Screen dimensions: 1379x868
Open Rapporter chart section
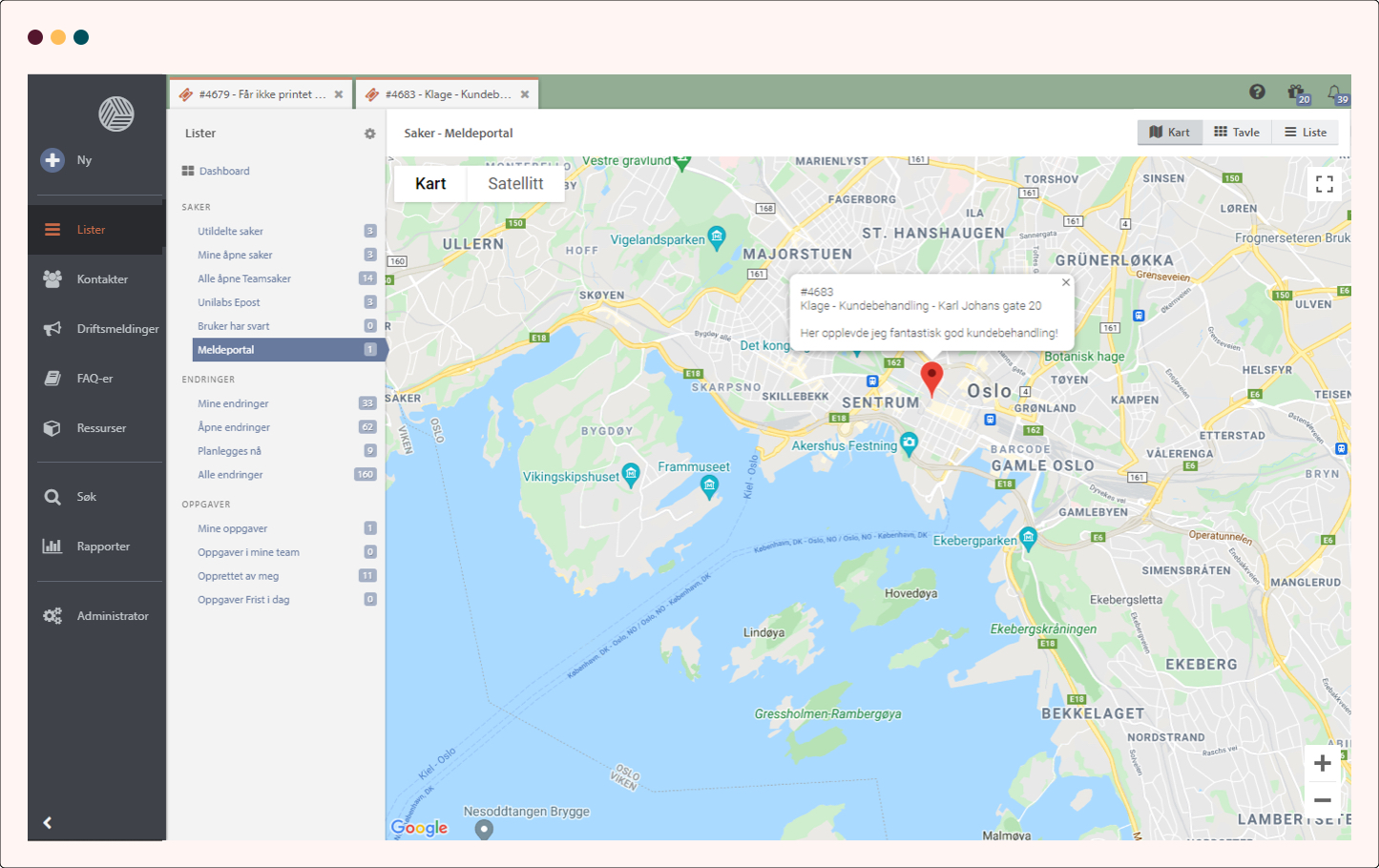[53, 547]
